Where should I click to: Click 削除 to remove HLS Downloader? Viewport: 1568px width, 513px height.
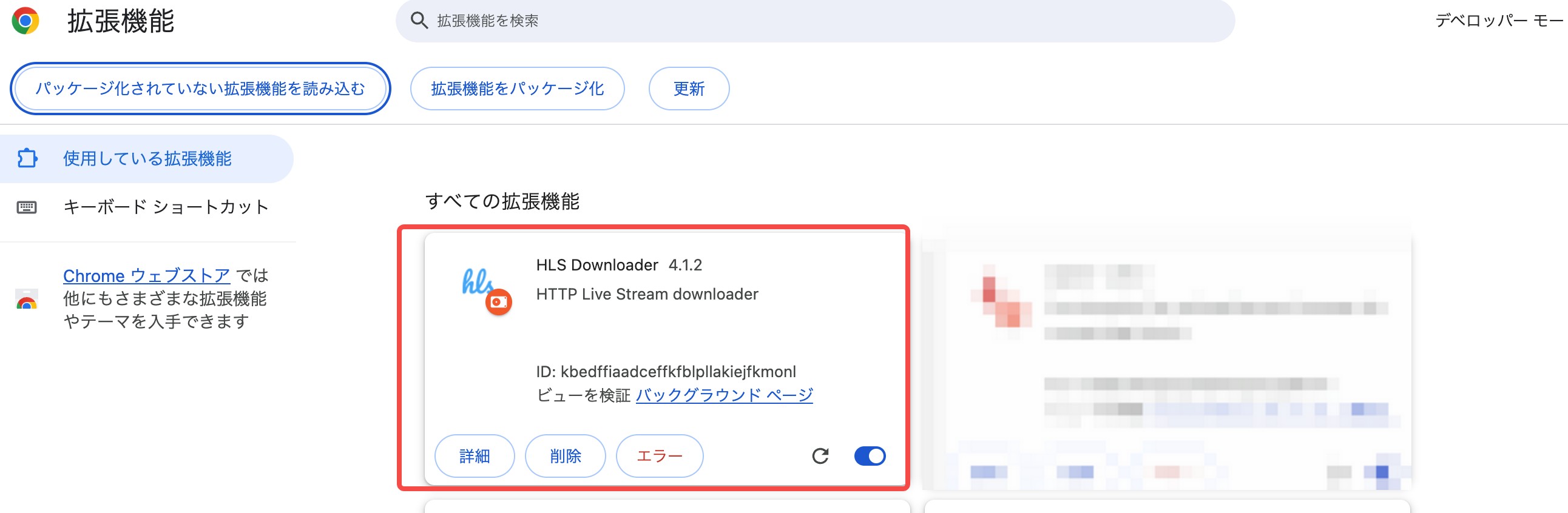pyautogui.click(x=566, y=456)
